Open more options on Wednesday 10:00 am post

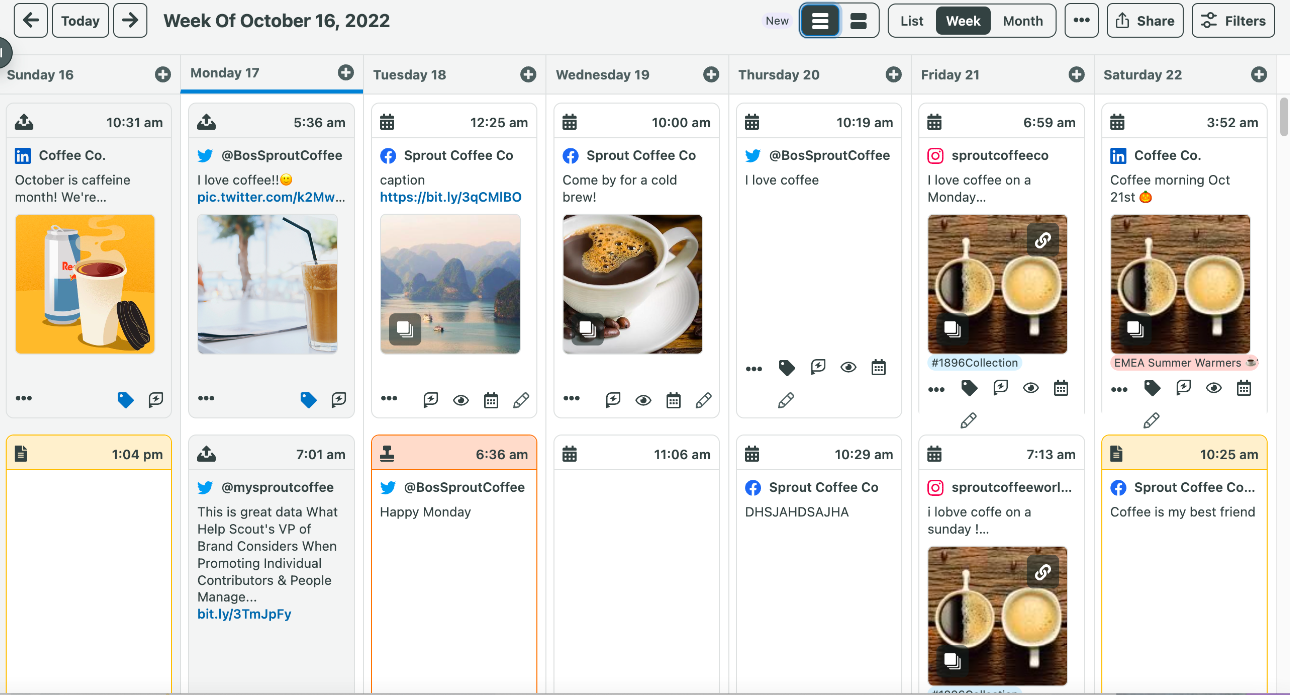point(571,399)
